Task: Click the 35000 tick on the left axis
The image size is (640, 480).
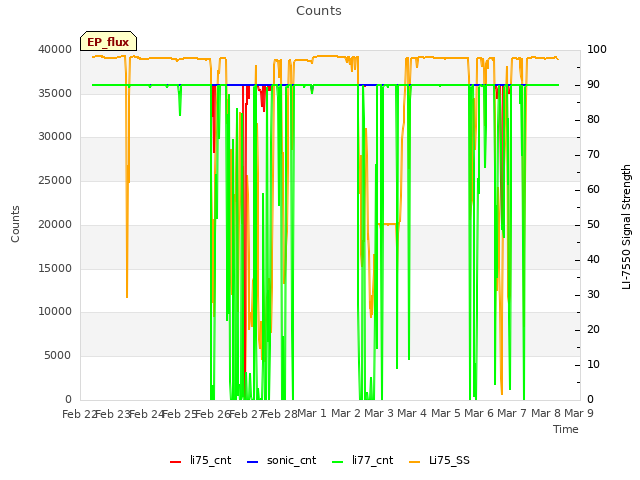Action: tap(55, 93)
